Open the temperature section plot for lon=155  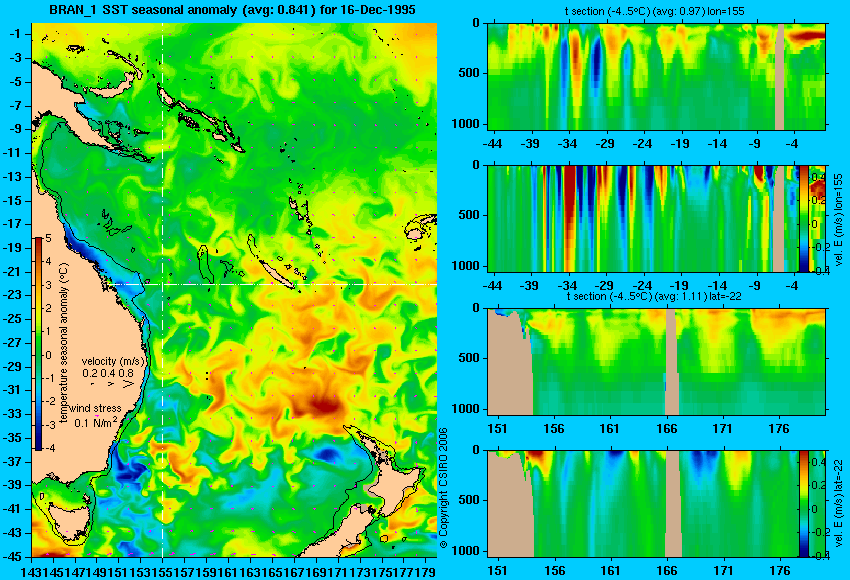[x=656, y=76]
